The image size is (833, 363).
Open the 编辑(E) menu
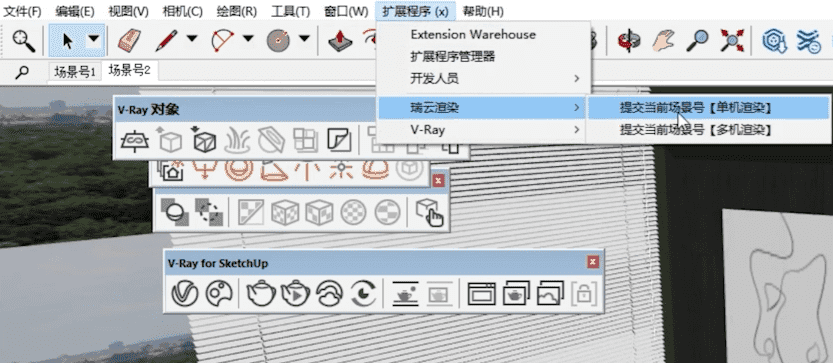(75, 11)
